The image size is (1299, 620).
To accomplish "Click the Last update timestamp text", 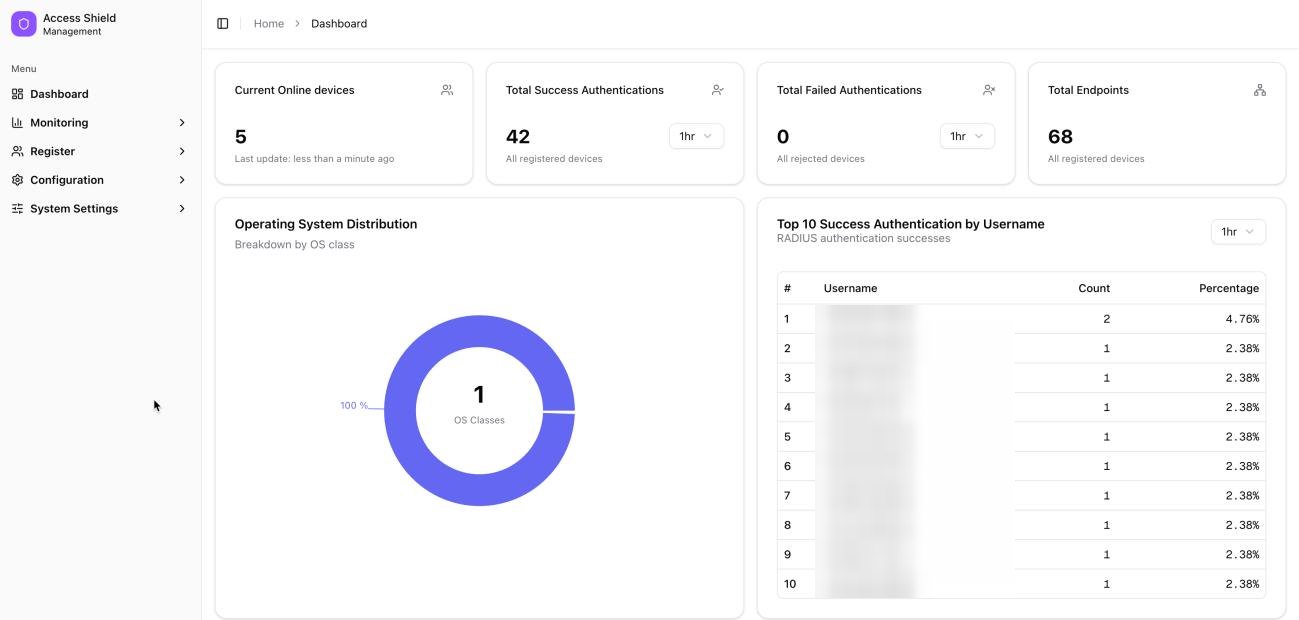I will click(x=314, y=159).
